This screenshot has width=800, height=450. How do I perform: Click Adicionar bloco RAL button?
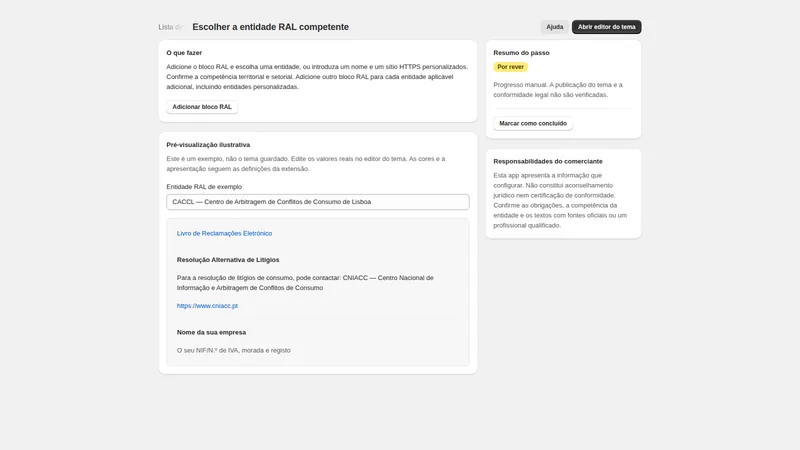coord(202,107)
